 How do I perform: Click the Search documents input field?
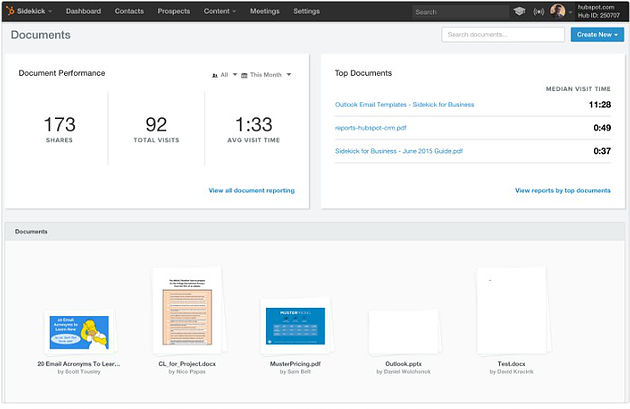click(503, 35)
